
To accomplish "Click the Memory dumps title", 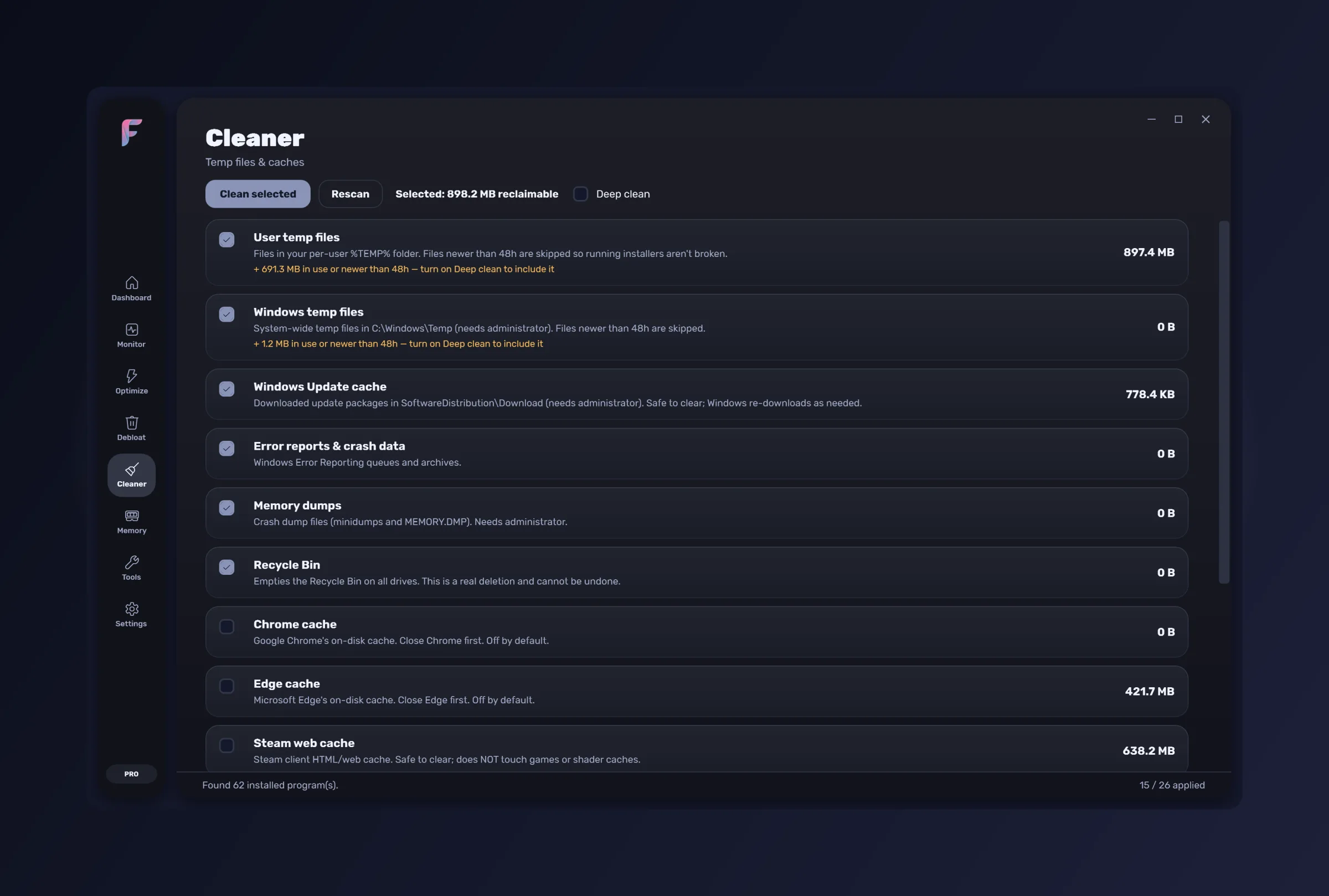I will click(297, 506).
